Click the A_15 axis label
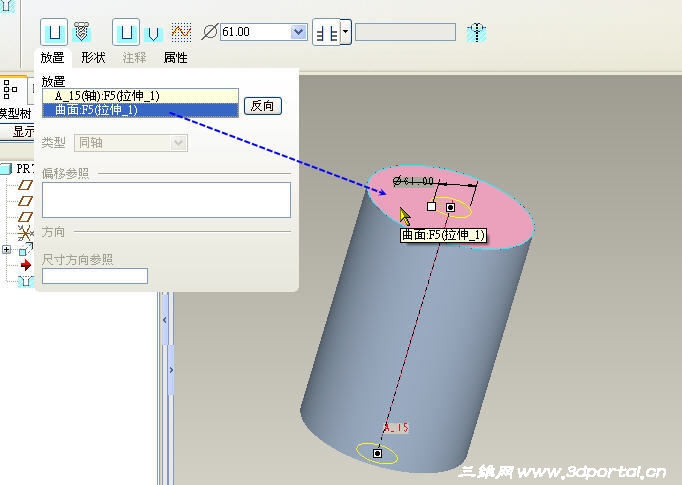Screen dimensions: 682x485 point(396,427)
